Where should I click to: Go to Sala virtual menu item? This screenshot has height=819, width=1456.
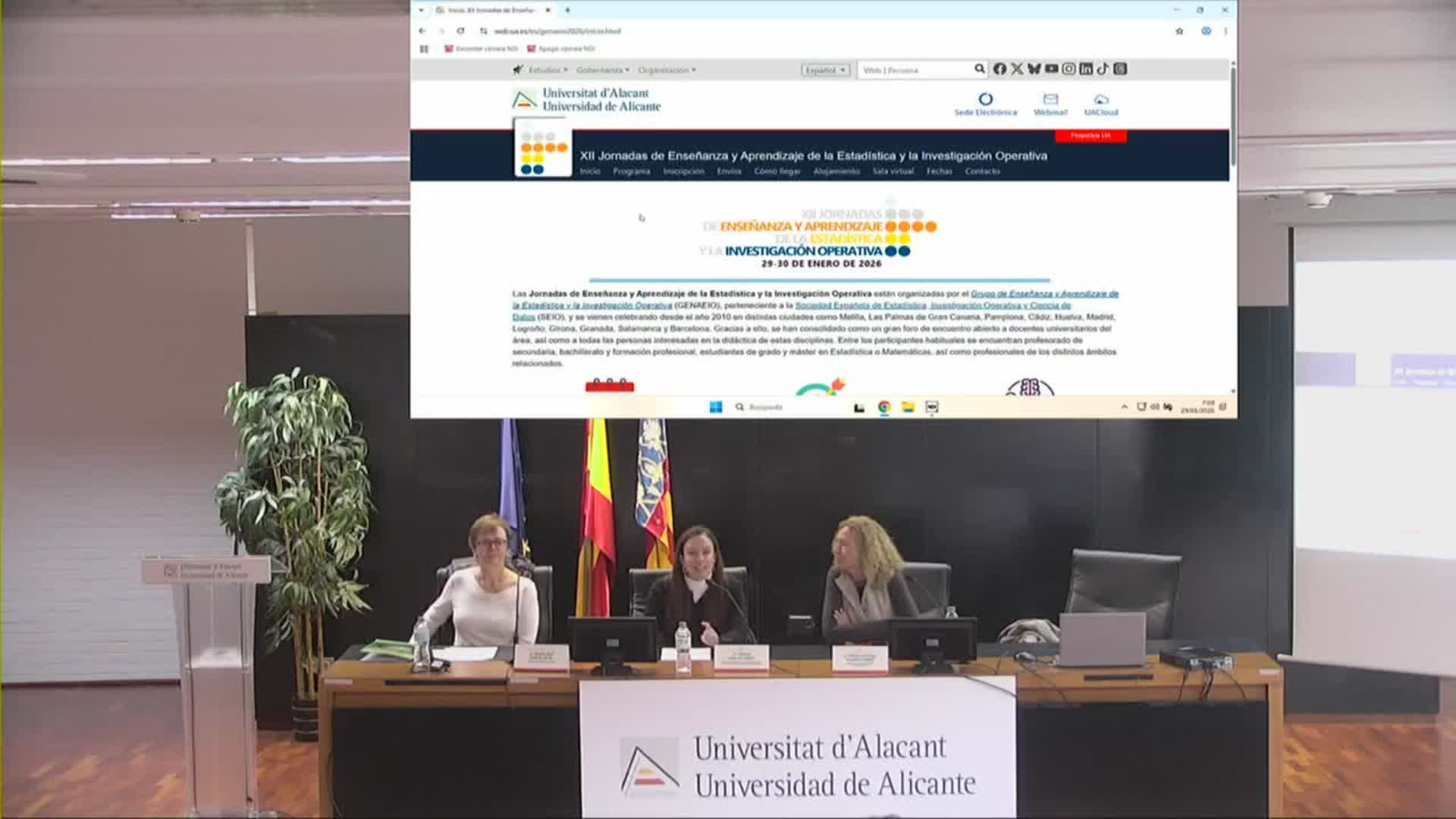tap(893, 171)
